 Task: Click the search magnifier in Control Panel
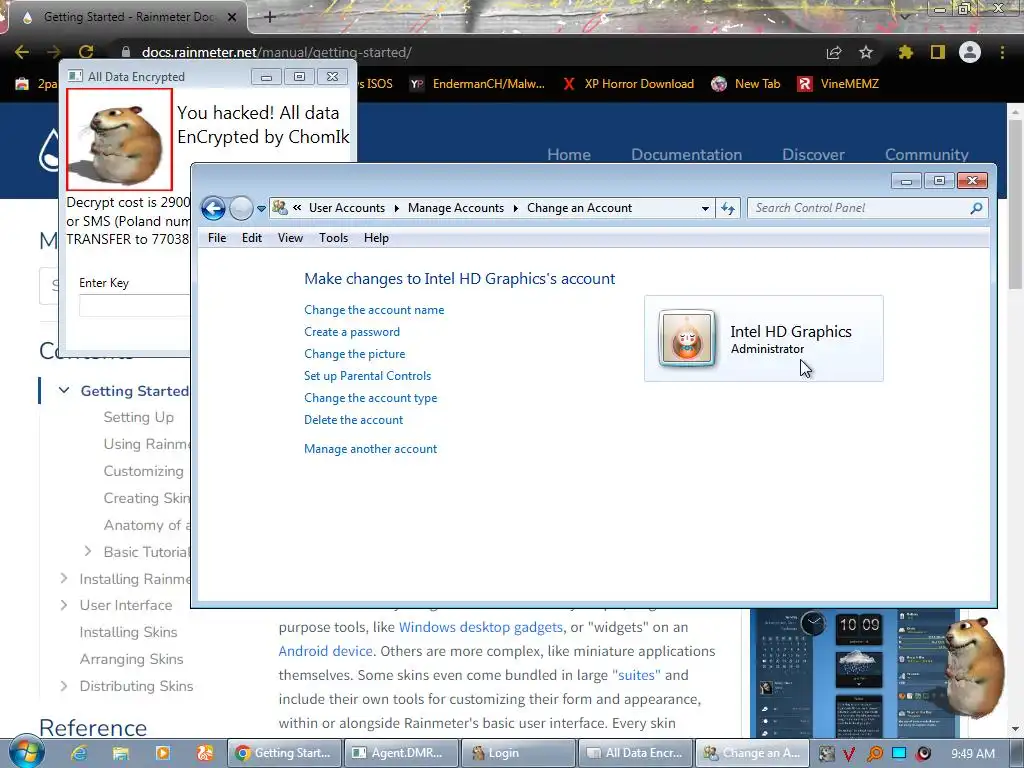pos(976,208)
